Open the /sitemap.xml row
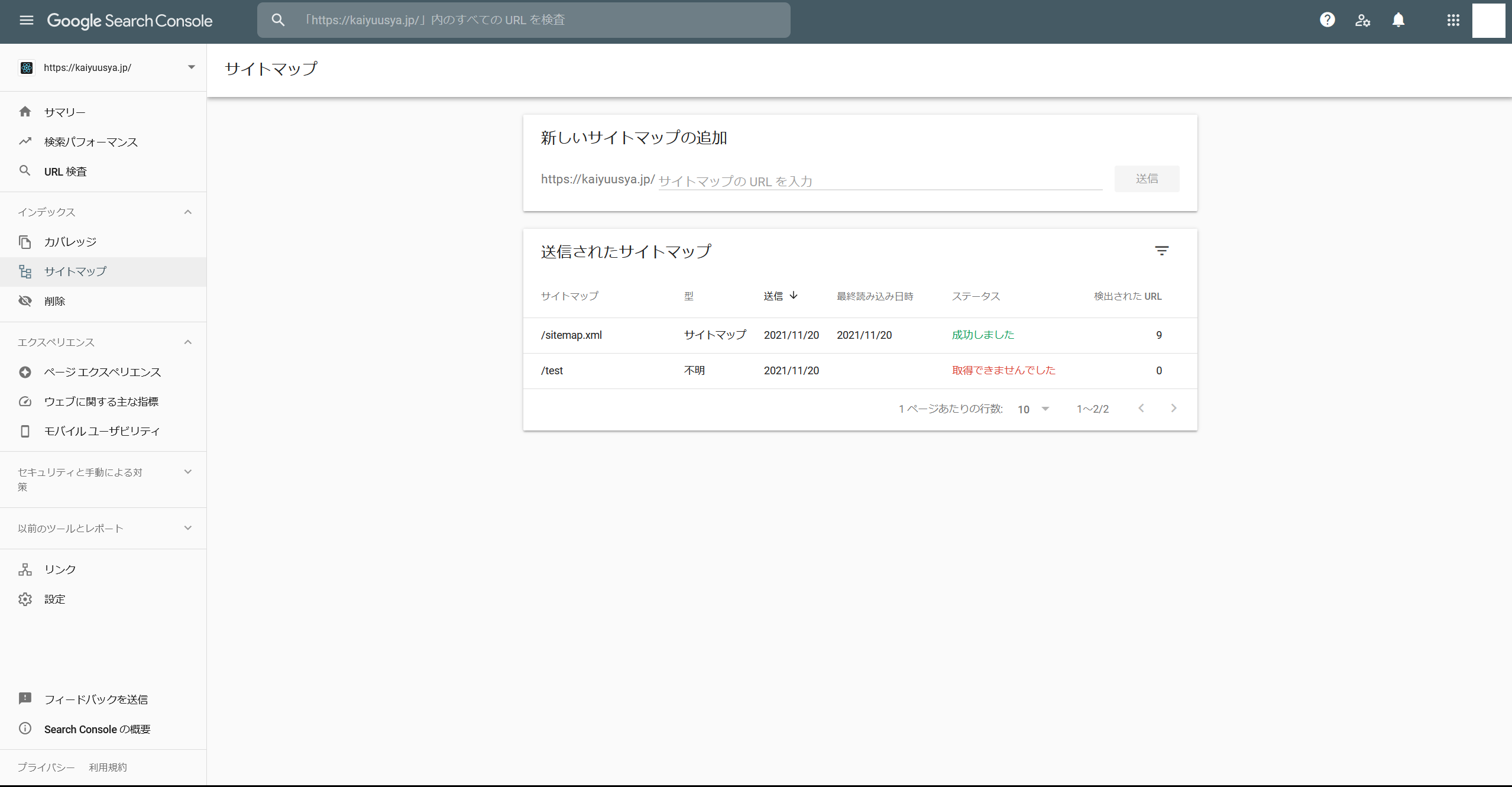 [860, 335]
